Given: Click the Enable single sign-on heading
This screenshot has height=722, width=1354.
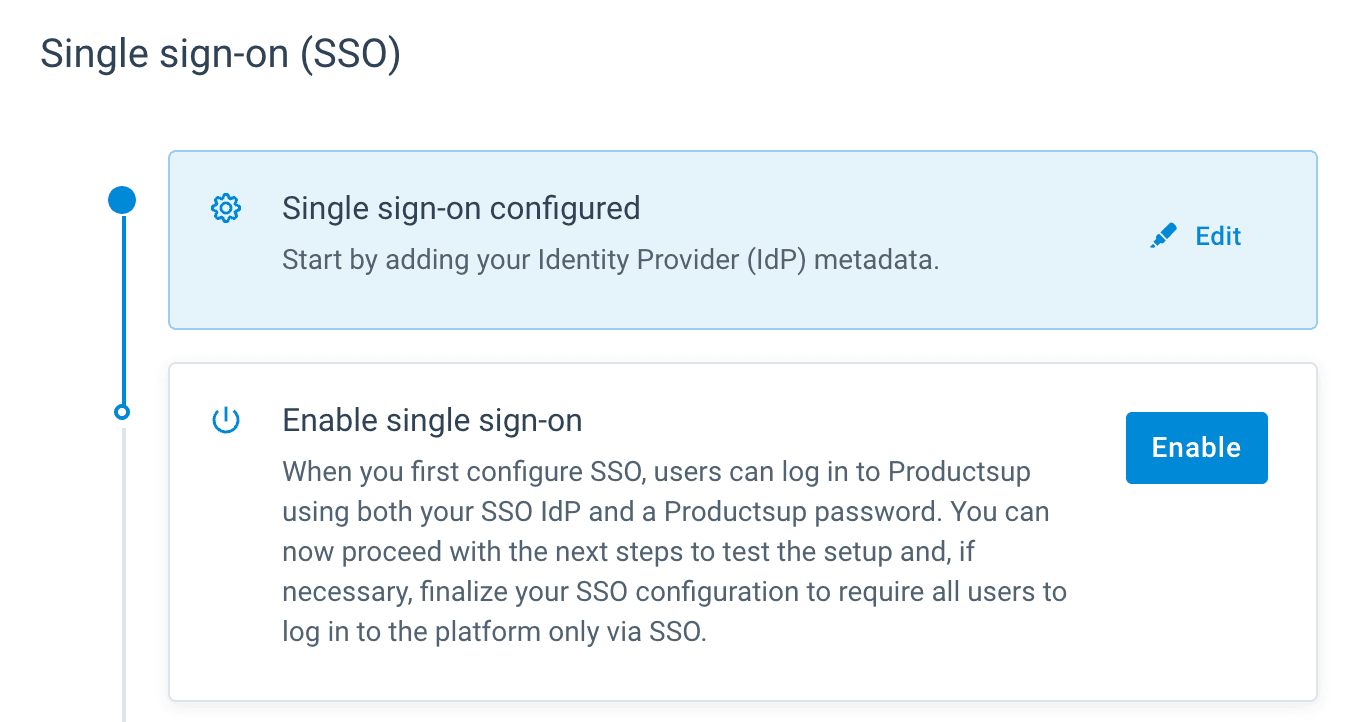Looking at the screenshot, I should pos(432,421).
